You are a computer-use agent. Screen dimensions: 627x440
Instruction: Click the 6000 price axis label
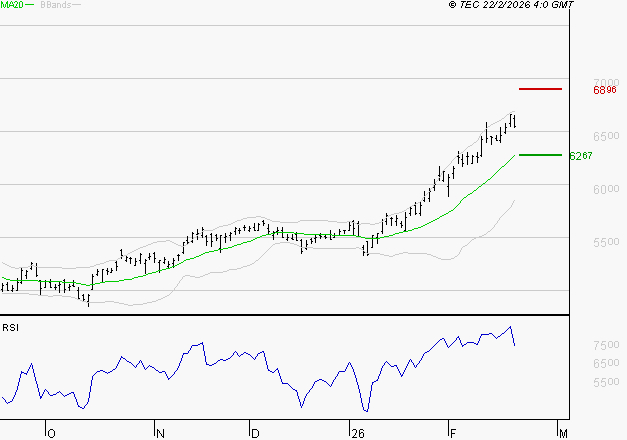[606, 189]
